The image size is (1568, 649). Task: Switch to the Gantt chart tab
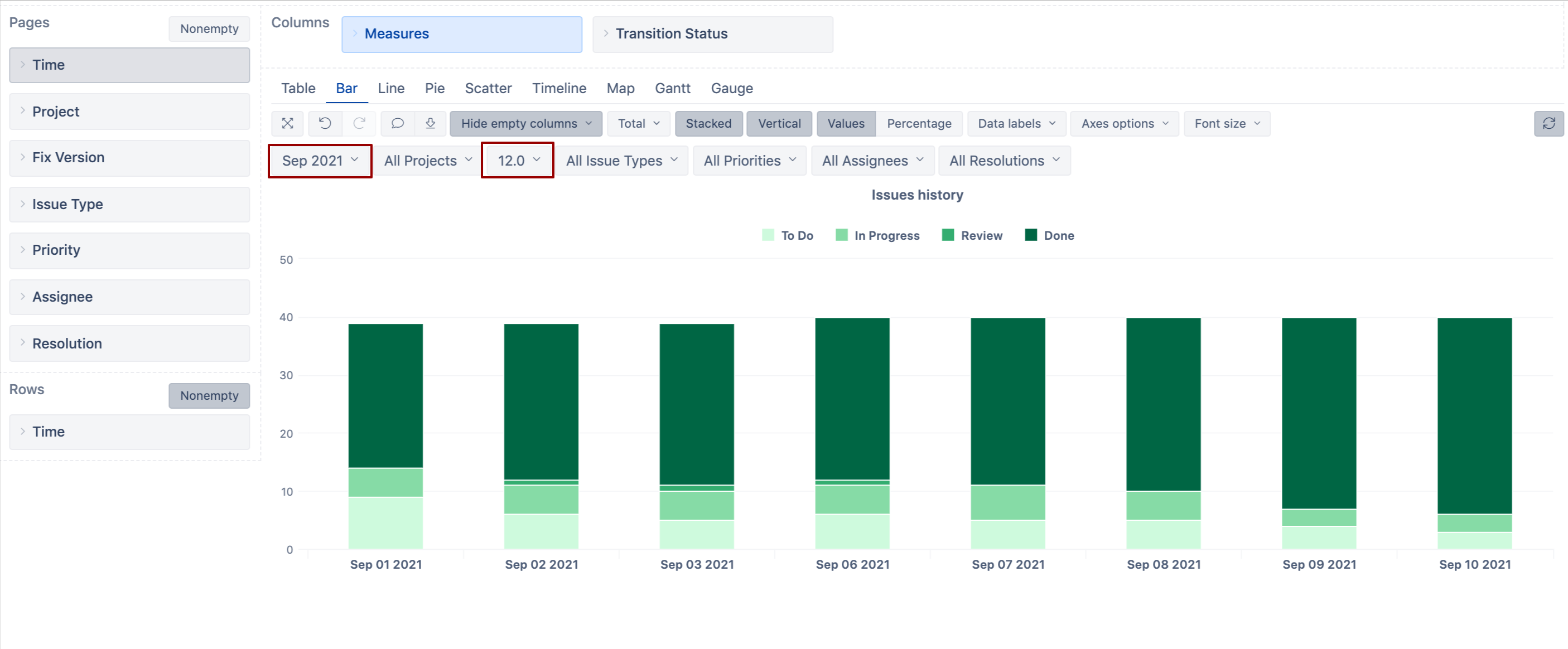pyautogui.click(x=672, y=88)
